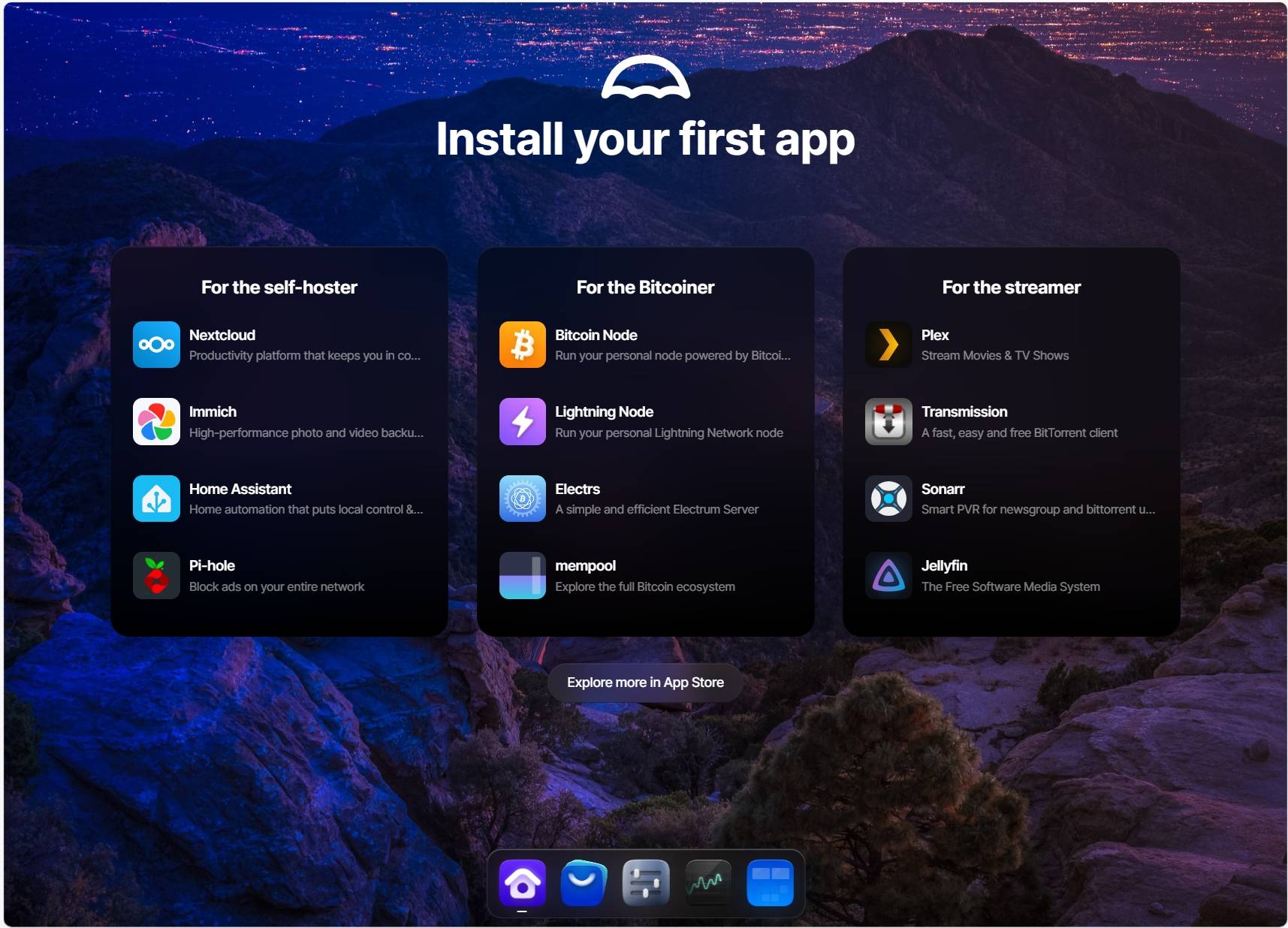Click the 'For the streamer' heading
Viewport: 1288px width, 928px height.
(x=1012, y=288)
